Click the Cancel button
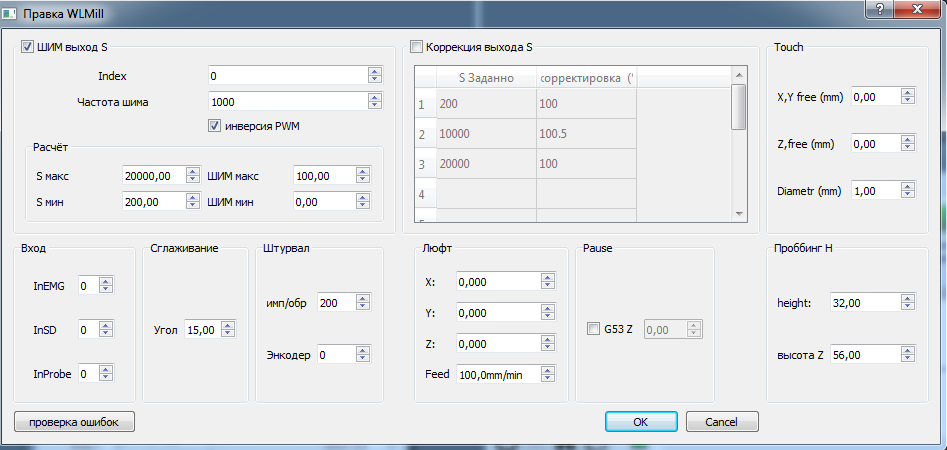 [722, 421]
